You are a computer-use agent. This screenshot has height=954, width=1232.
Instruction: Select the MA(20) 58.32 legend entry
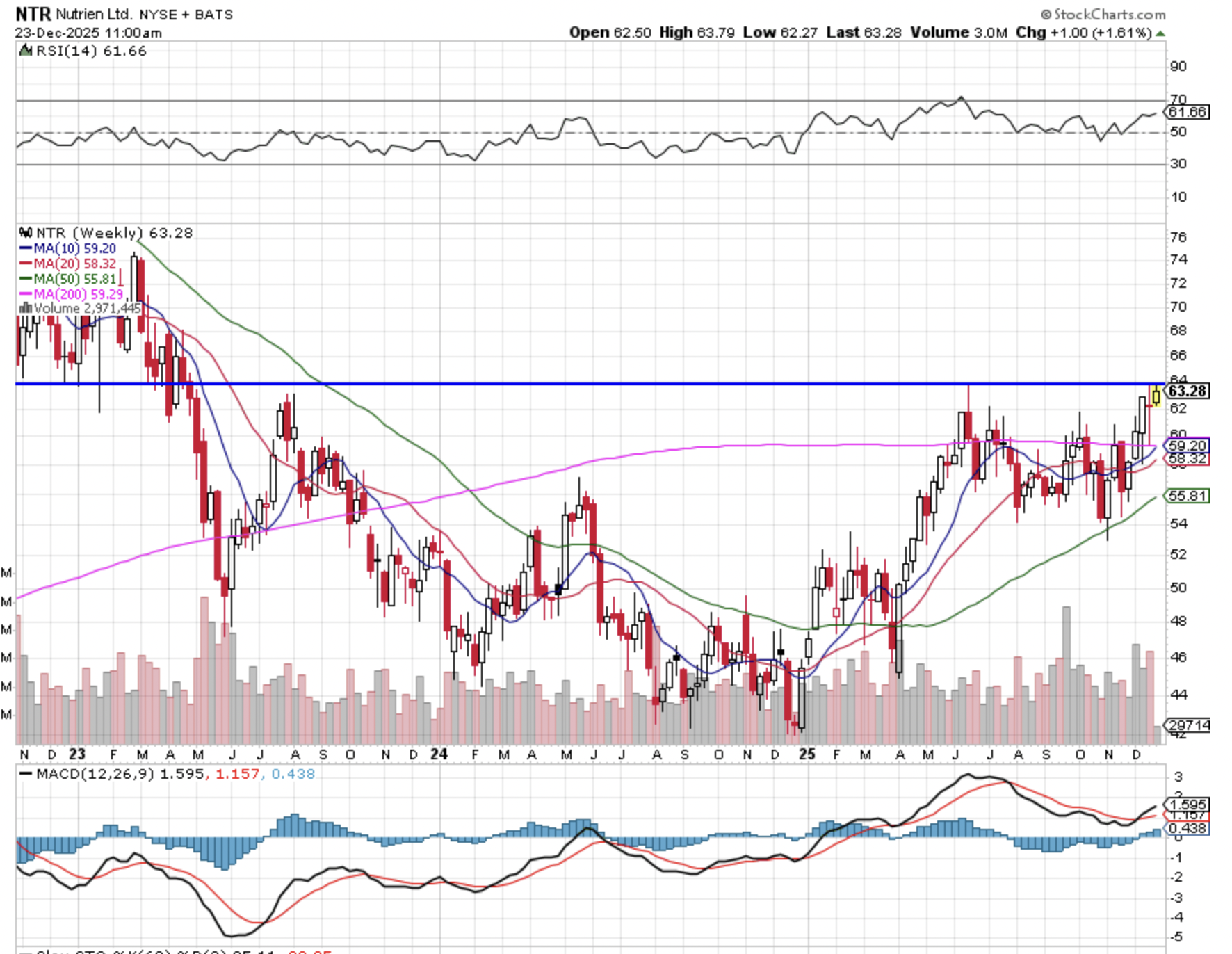[68, 264]
